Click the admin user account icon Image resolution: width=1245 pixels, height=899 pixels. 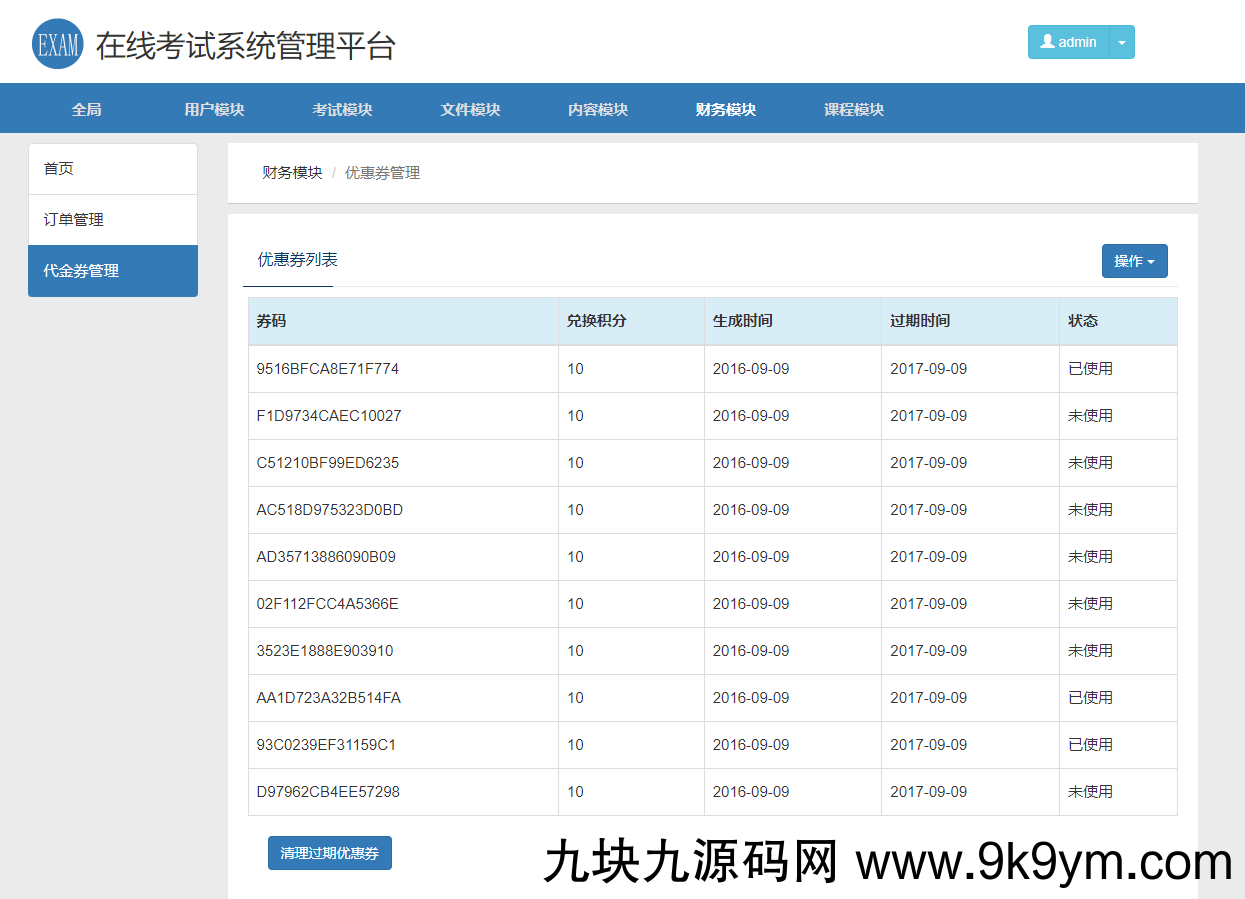1045,42
